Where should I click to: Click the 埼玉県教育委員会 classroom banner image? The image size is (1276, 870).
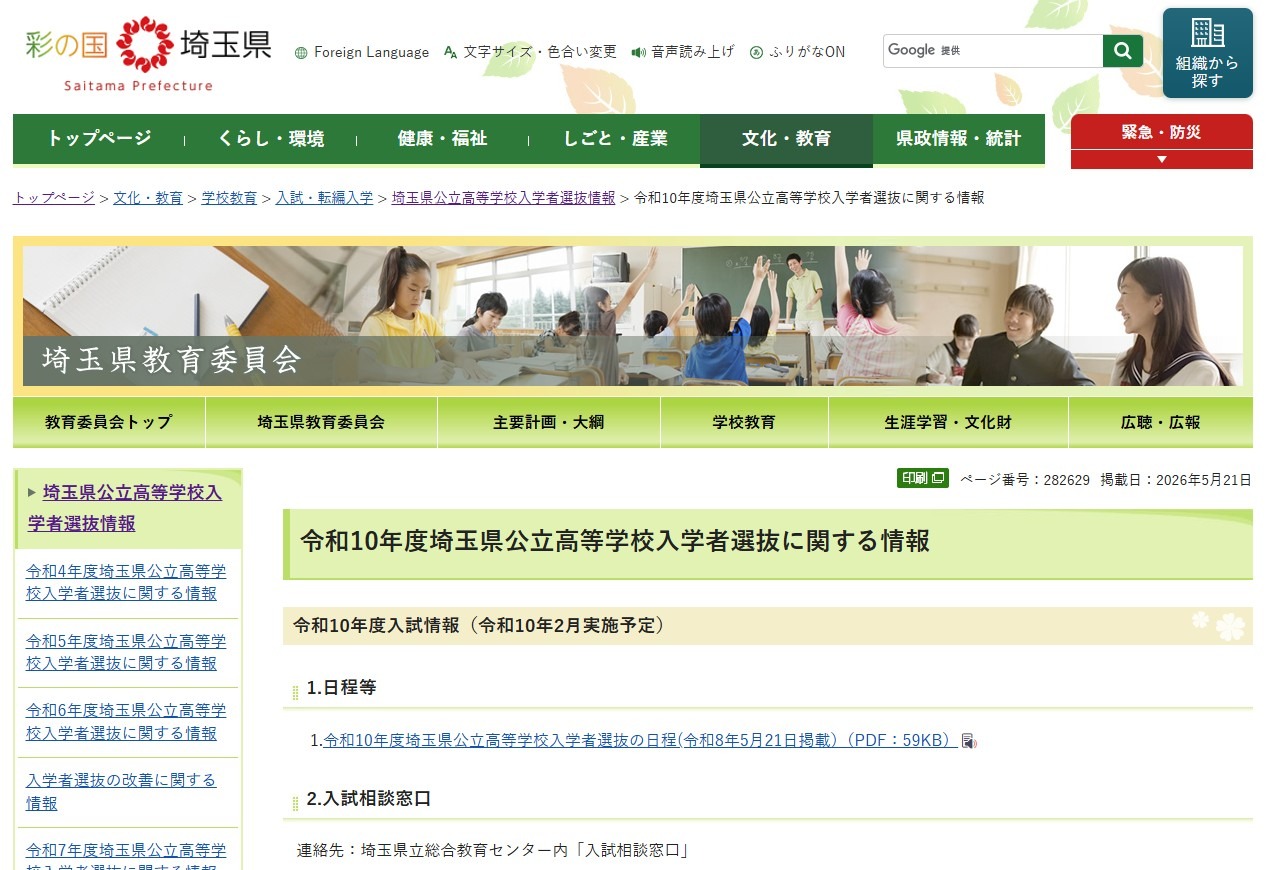(x=633, y=316)
